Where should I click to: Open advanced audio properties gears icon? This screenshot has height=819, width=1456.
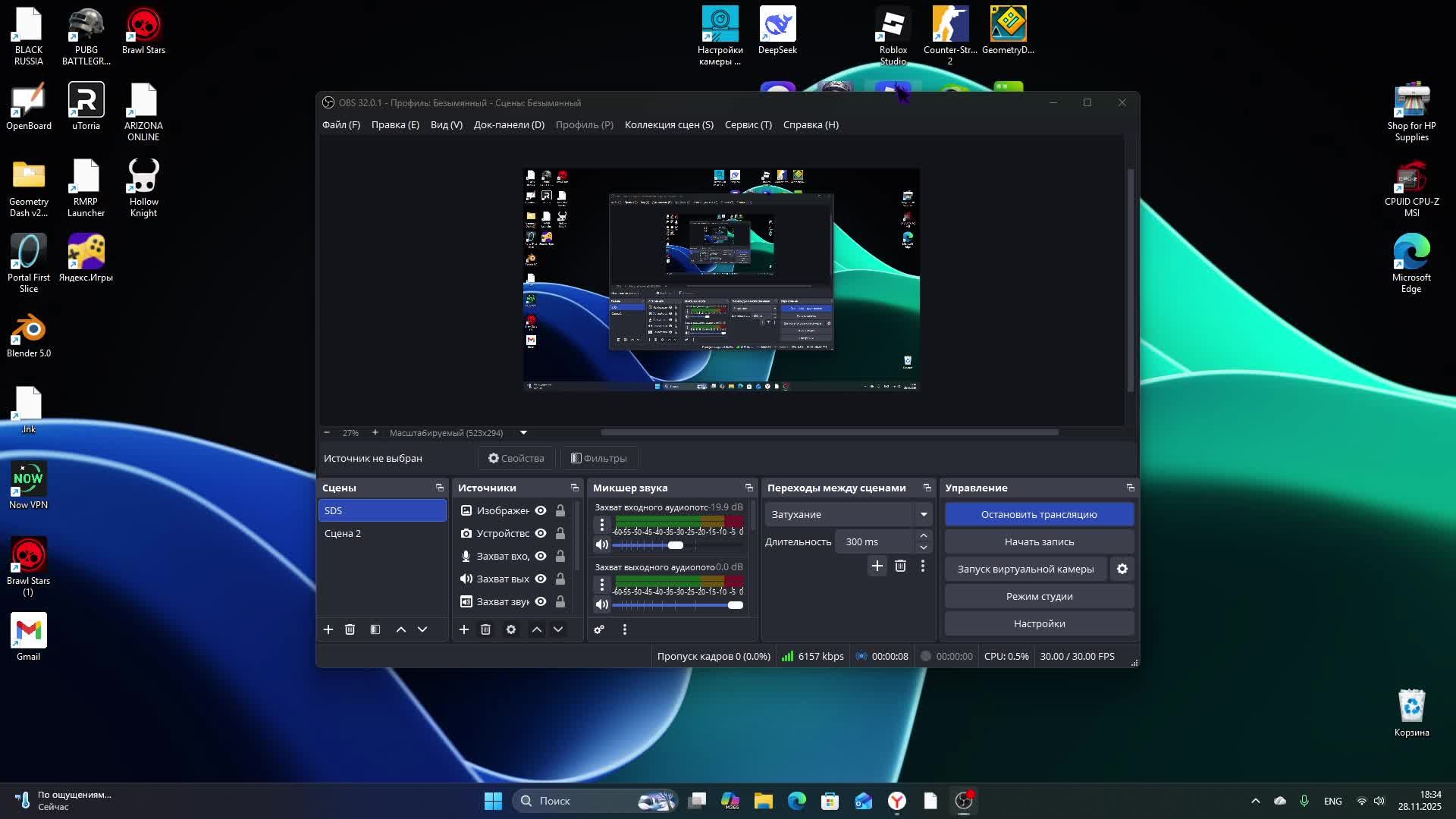point(599,629)
